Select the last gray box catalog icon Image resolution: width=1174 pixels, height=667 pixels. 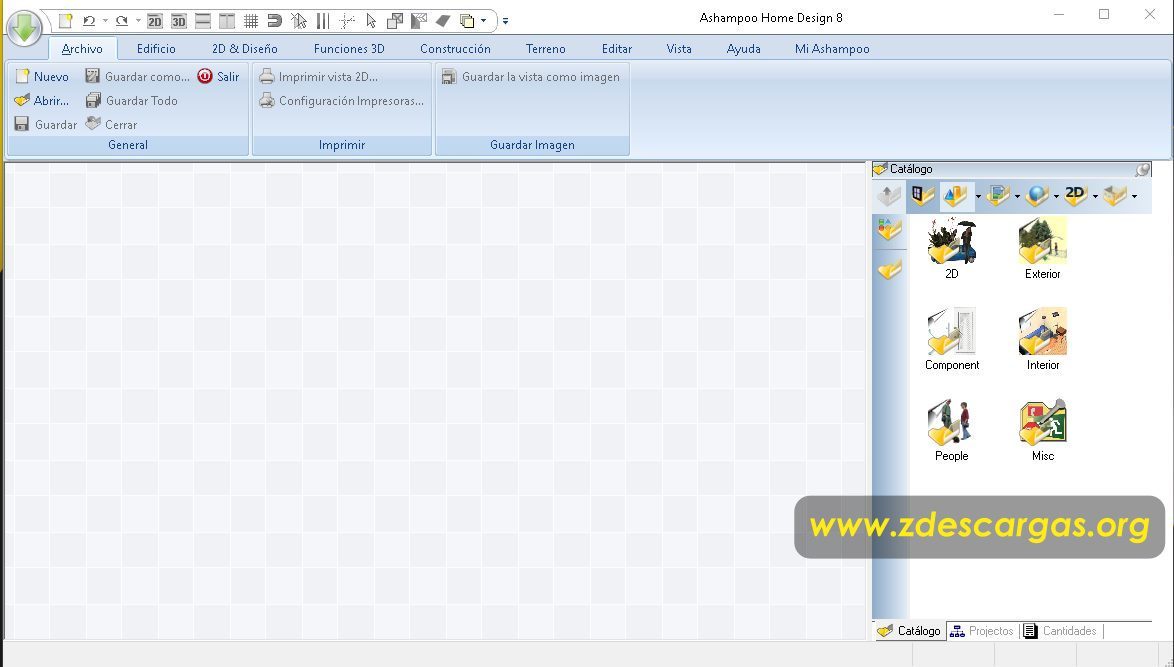(x=1115, y=196)
